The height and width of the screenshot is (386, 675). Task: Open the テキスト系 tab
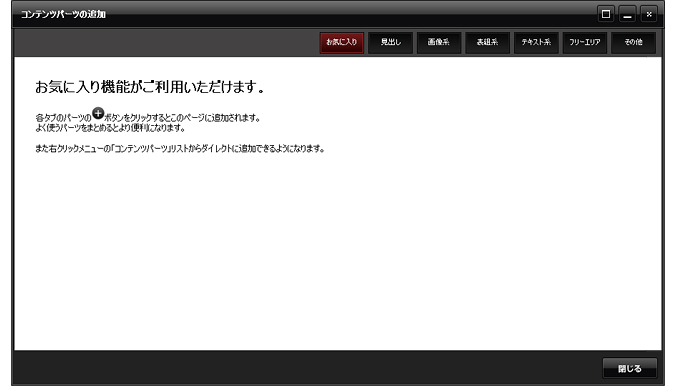point(536,42)
